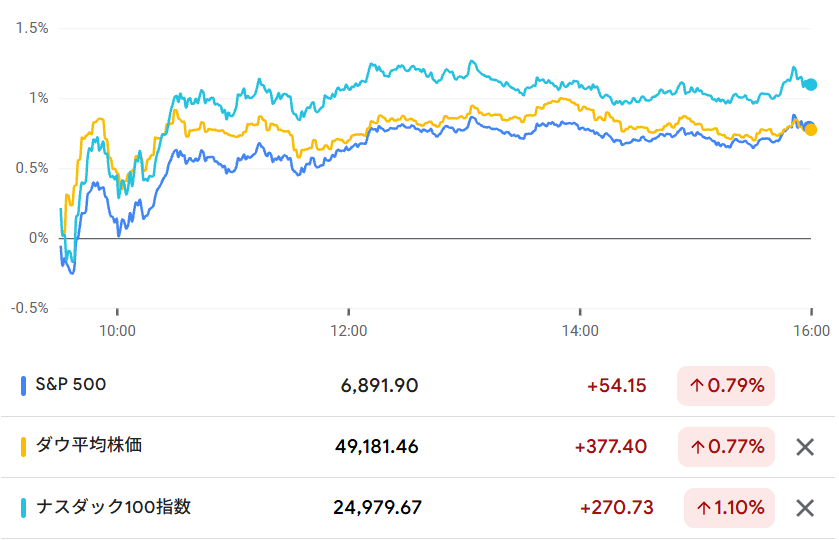
Task: Click the yellow ダウ平均株価 color marker
Action: click(x=23, y=446)
